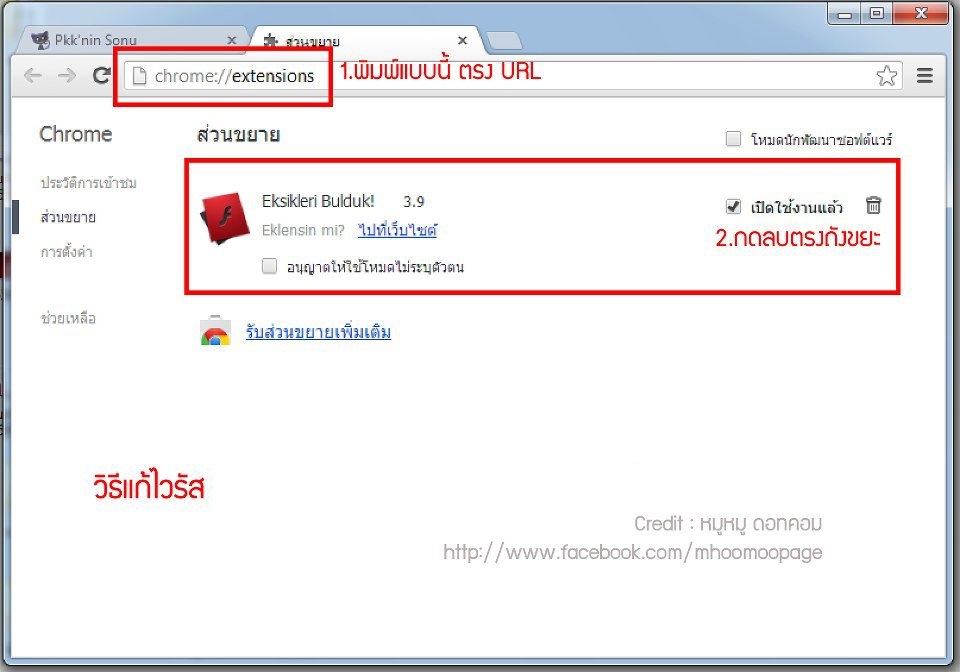Click the Pkk'nin Sonu tab favicon
Image resolution: width=960 pixels, height=672 pixels.
(x=40, y=40)
